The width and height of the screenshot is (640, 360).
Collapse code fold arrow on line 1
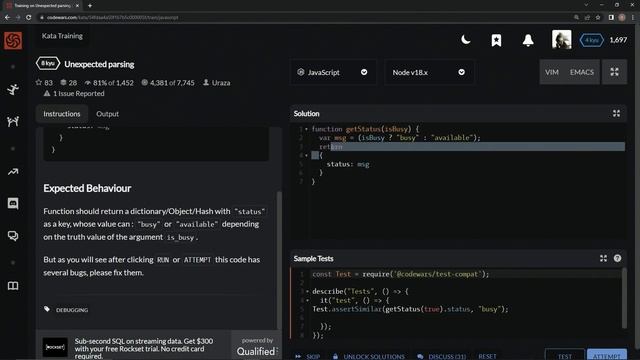point(307,129)
